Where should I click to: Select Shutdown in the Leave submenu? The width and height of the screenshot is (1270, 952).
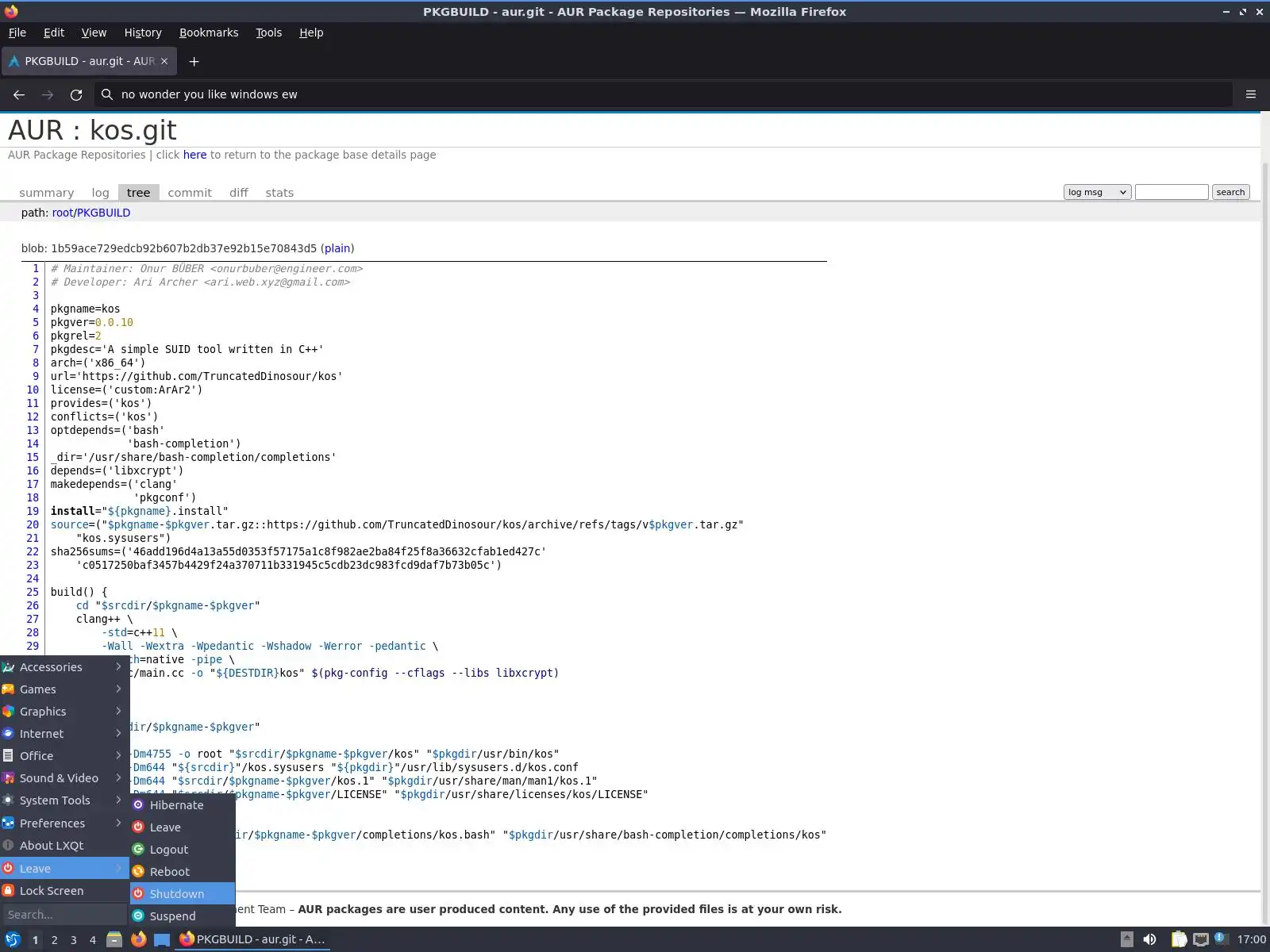click(183, 893)
